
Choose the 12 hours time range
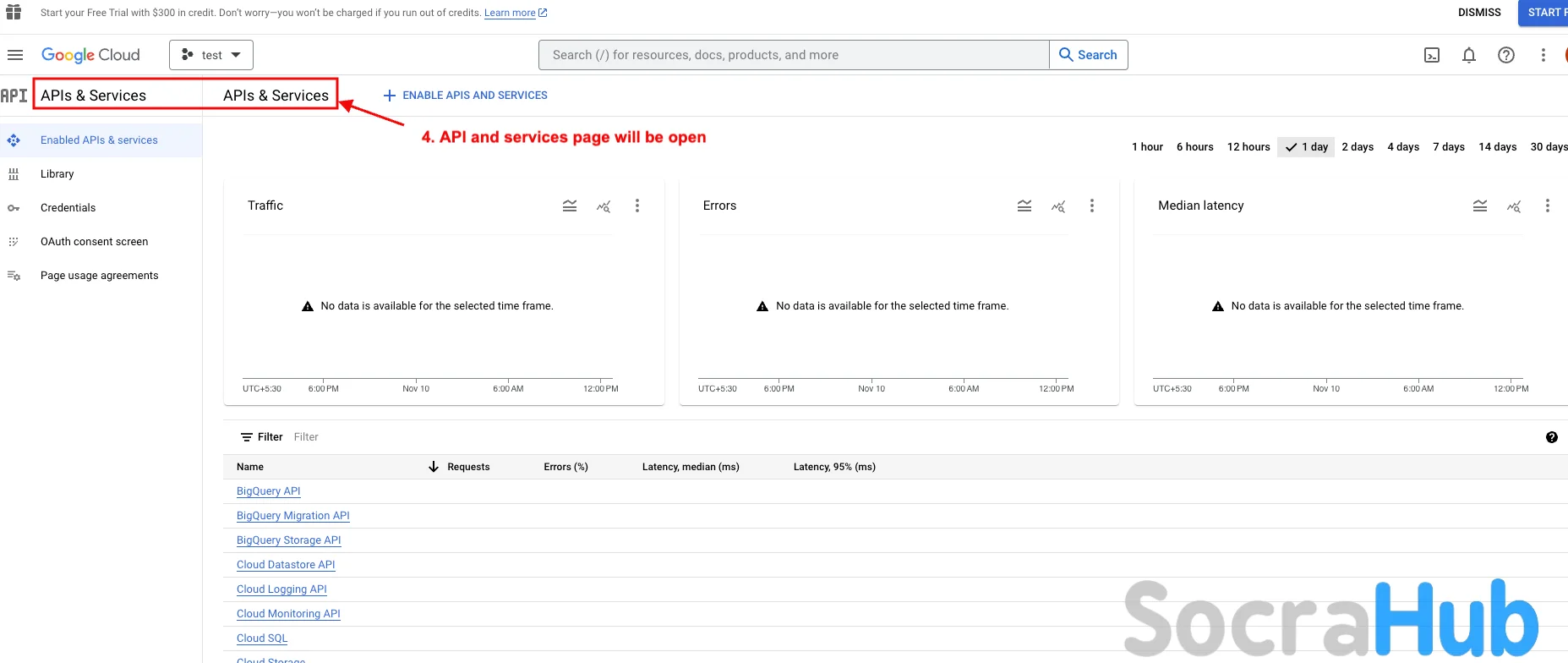point(1248,147)
